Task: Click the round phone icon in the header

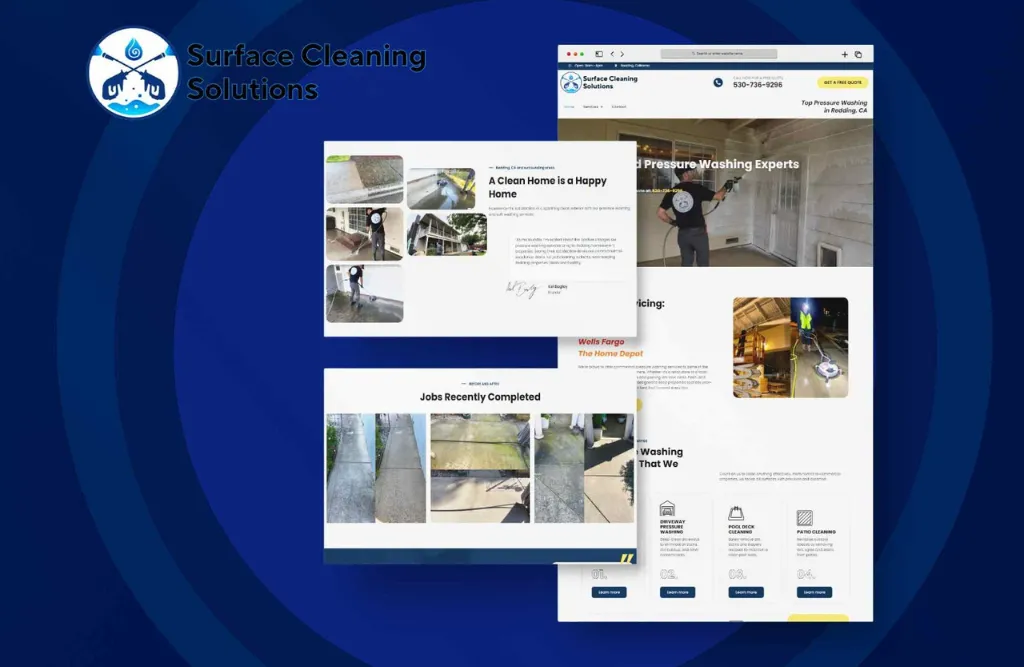Action: point(718,82)
